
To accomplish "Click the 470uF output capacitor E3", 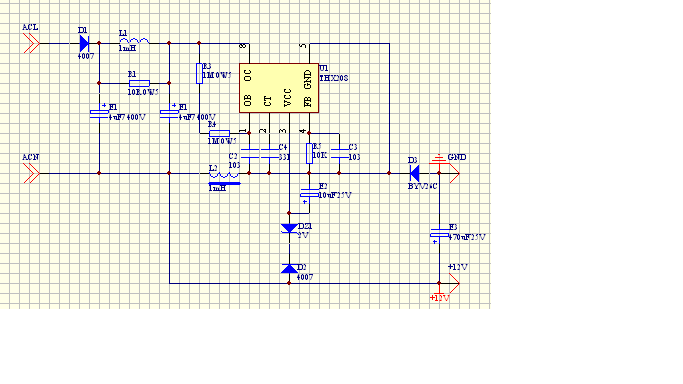I will (x=440, y=233).
